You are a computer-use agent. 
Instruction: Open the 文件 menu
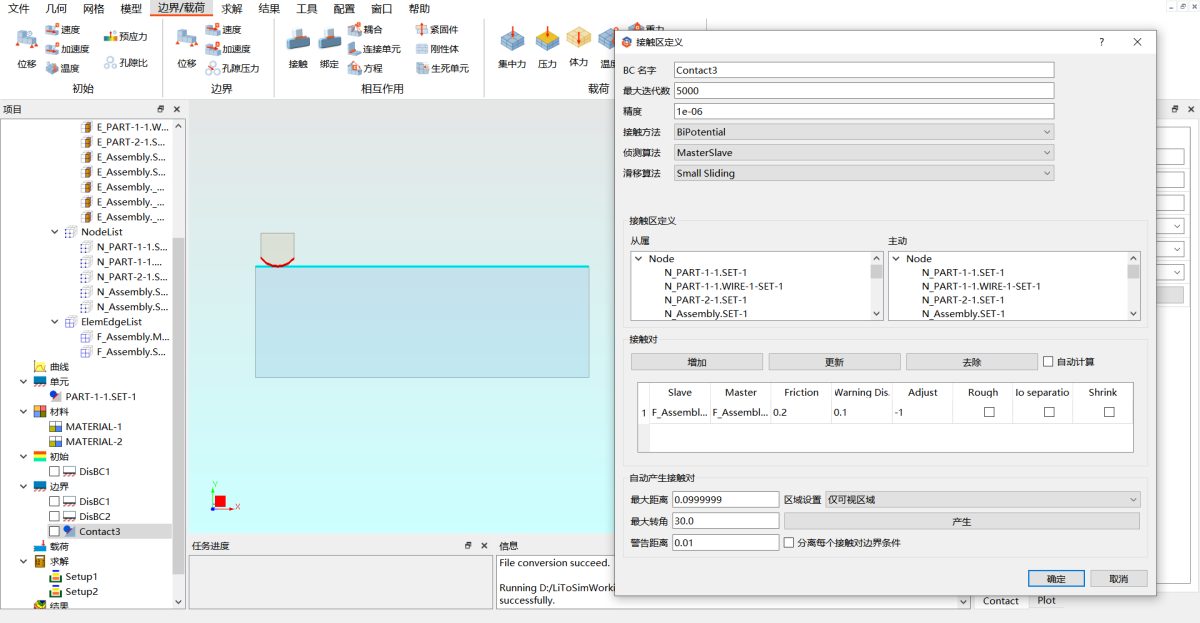click(x=19, y=8)
